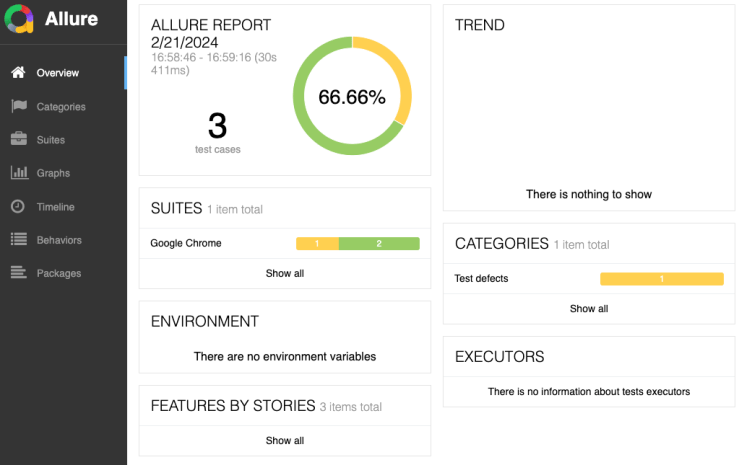
Task: Click the Overview home icon
Action: click(x=18, y=73)
